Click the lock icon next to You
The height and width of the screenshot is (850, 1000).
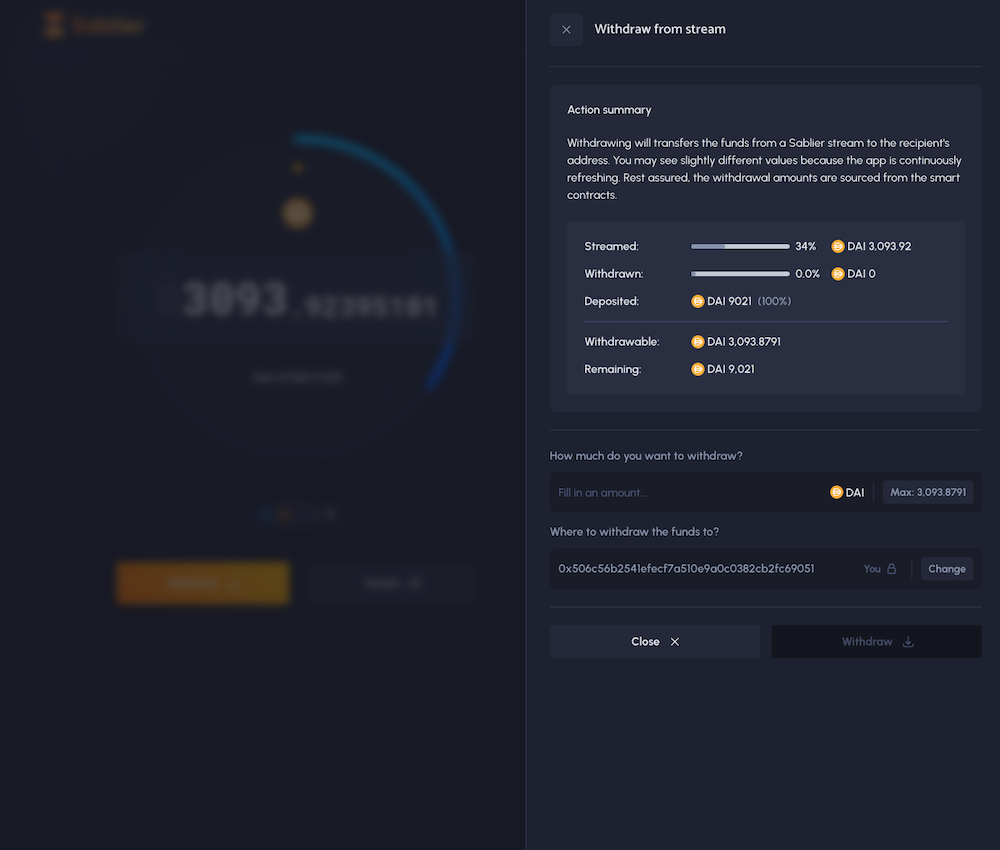click(x=891, y=568)
